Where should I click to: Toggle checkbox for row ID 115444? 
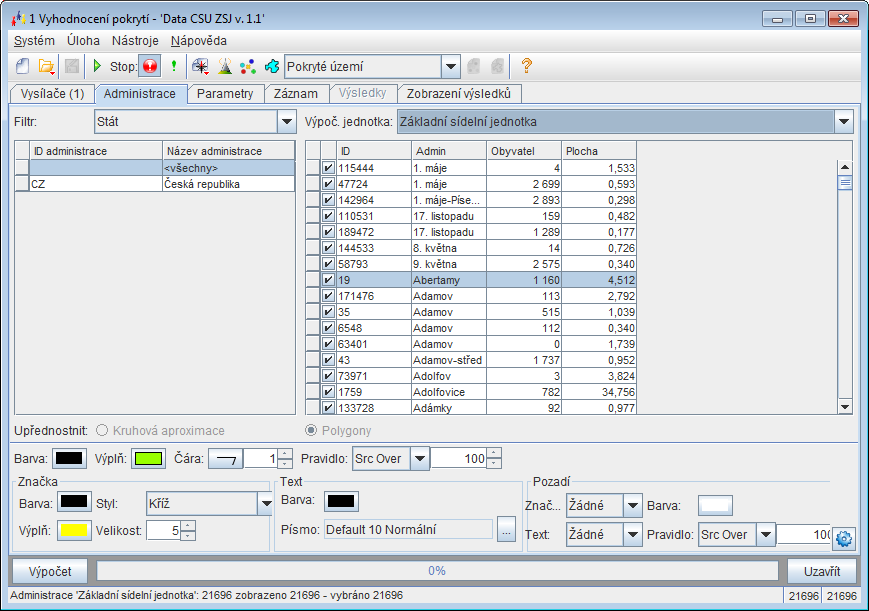(328, 169)
